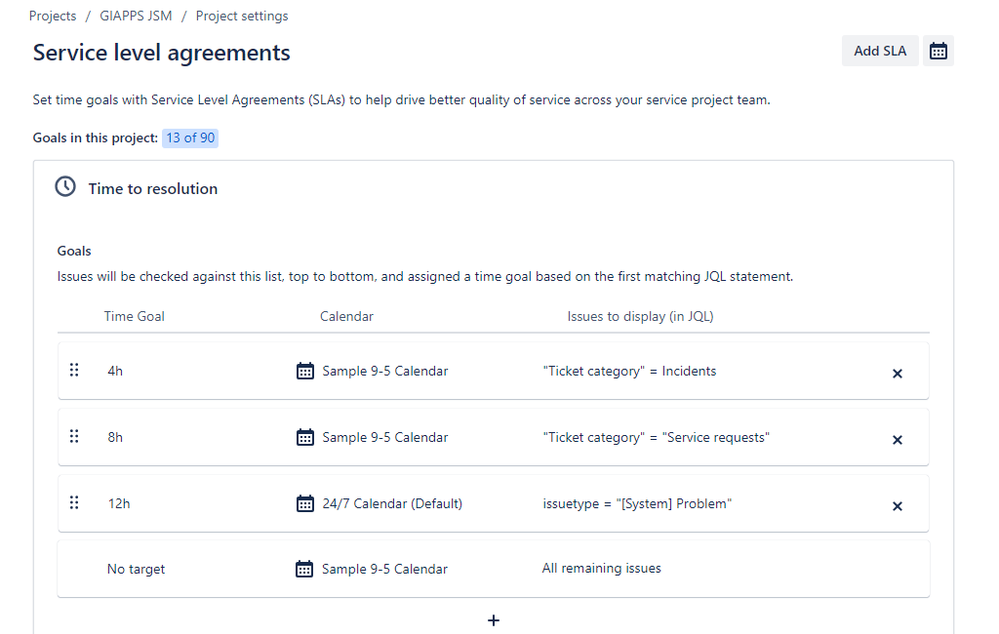Go to Projects breadcrumb

click(x=52, y=16)
